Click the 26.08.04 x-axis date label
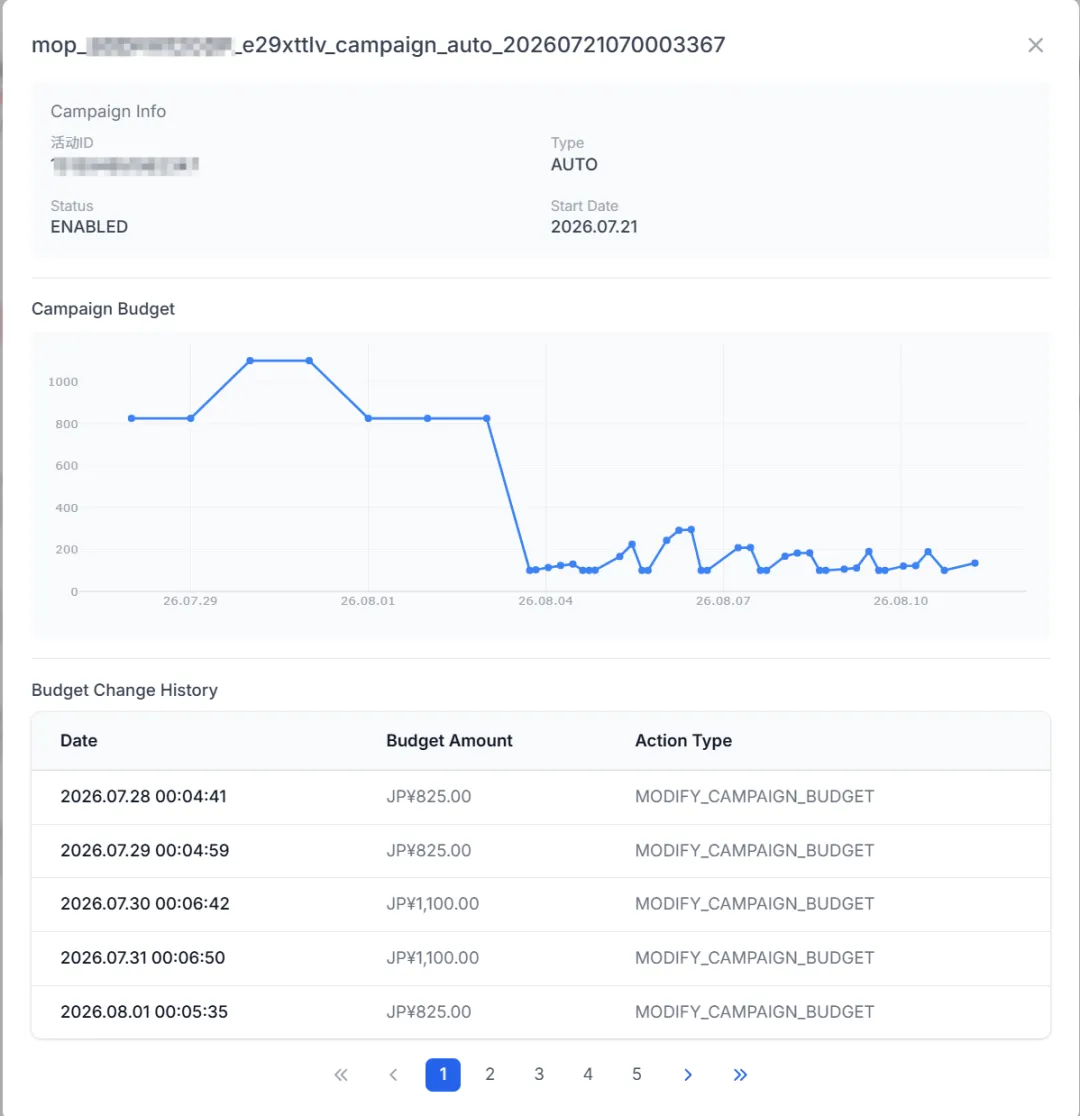Screen dimensions: 1080x1116 545,601
